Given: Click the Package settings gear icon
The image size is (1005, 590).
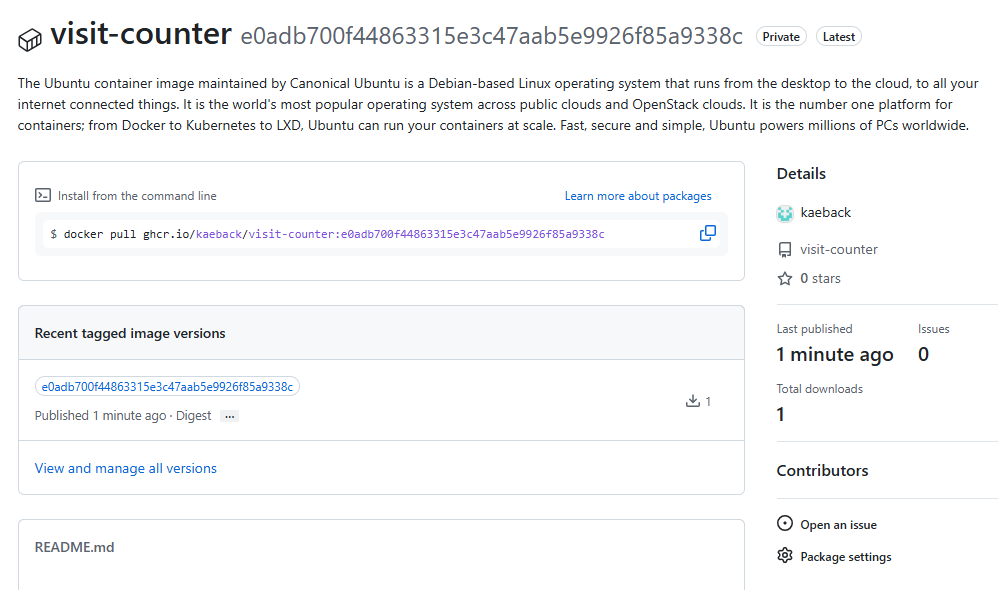Looking at the screenshot, I should pos(785,555).
